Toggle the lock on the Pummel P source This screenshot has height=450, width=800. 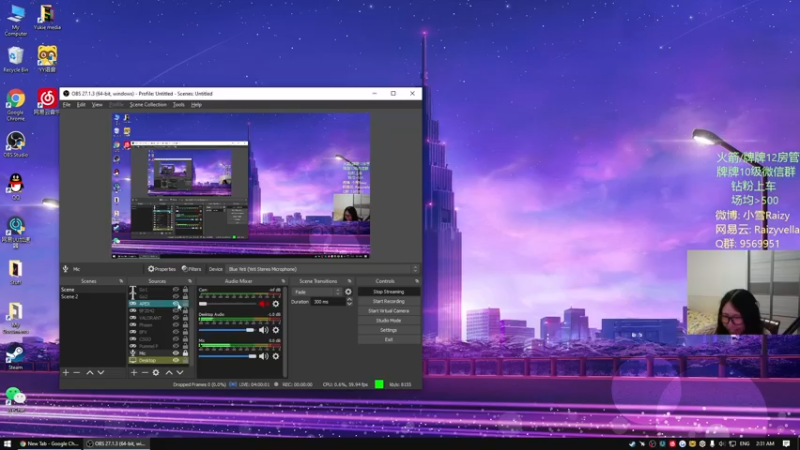(x=185, y=346)
